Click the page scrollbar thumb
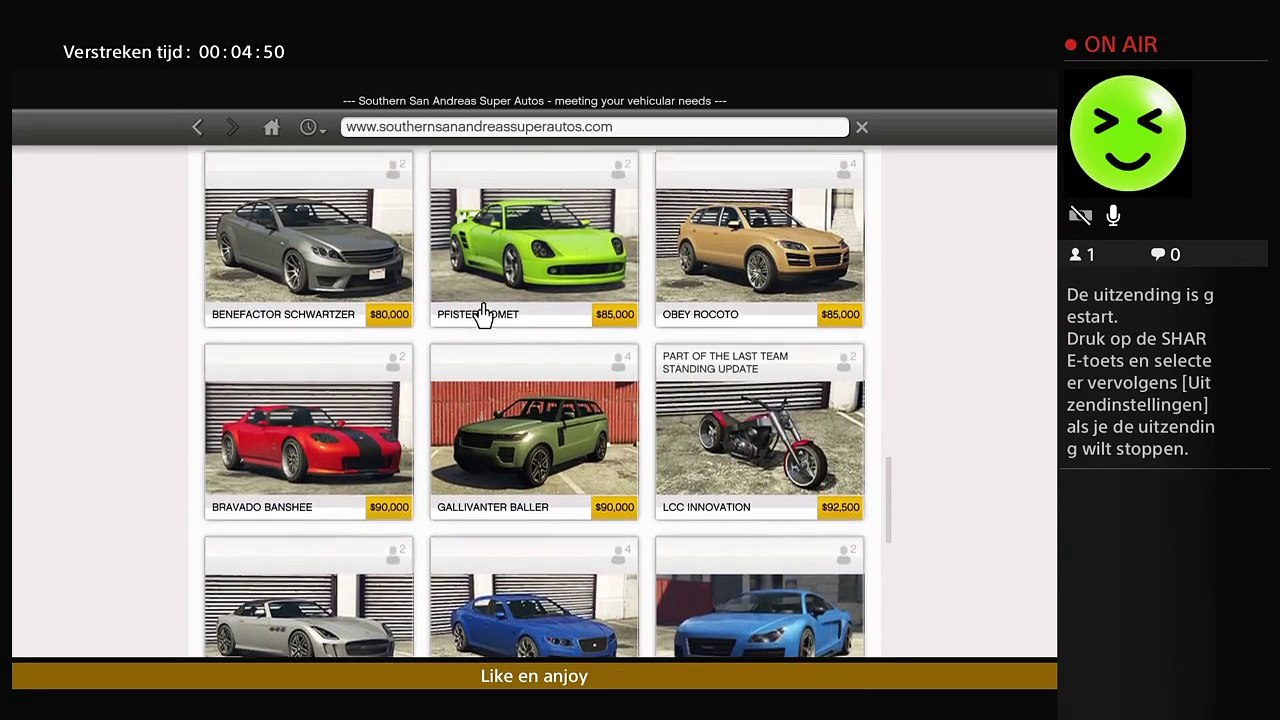 point(888,500)
